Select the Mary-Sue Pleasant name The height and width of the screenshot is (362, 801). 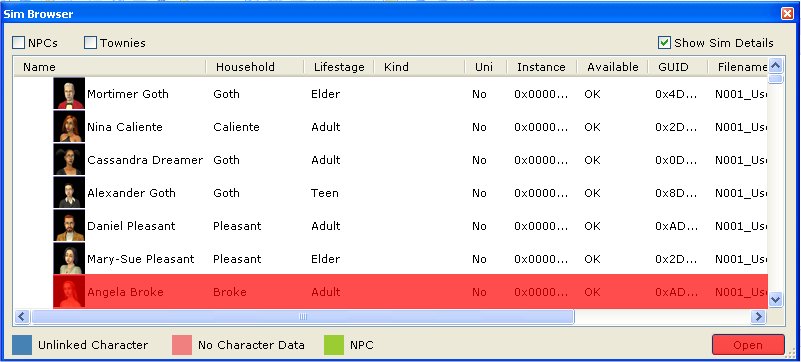[x=140, y=259]
